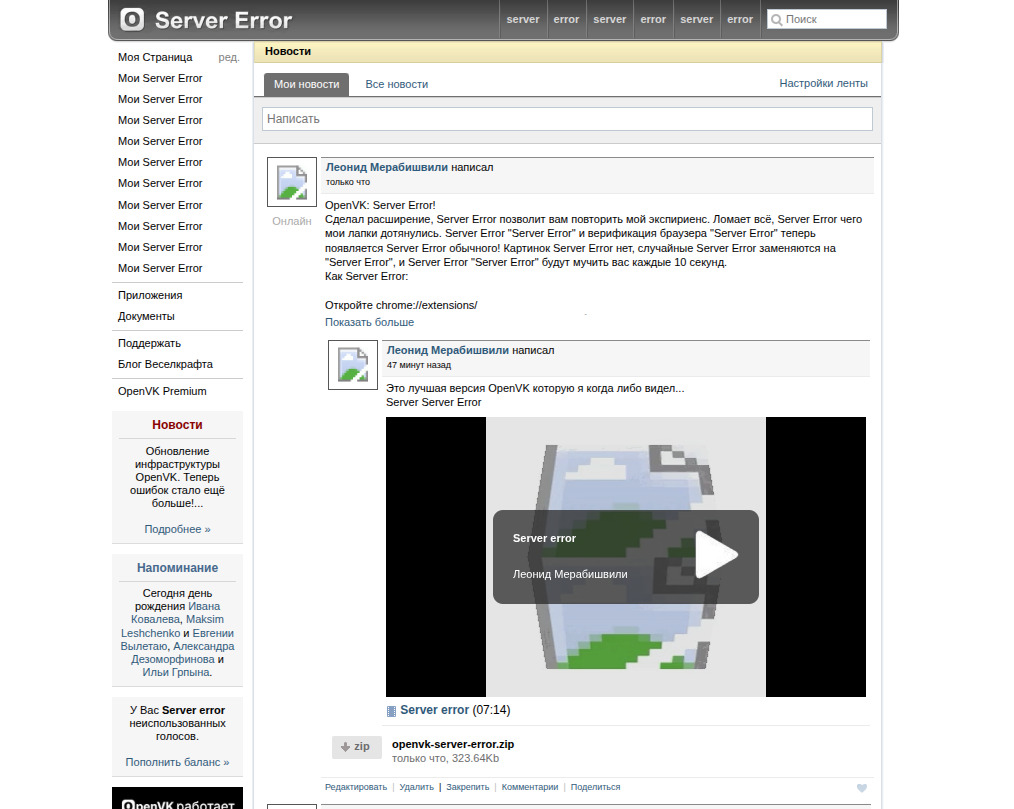
Task: Click the OpenVK logo icon in header
Action: (x=133, y=19)
